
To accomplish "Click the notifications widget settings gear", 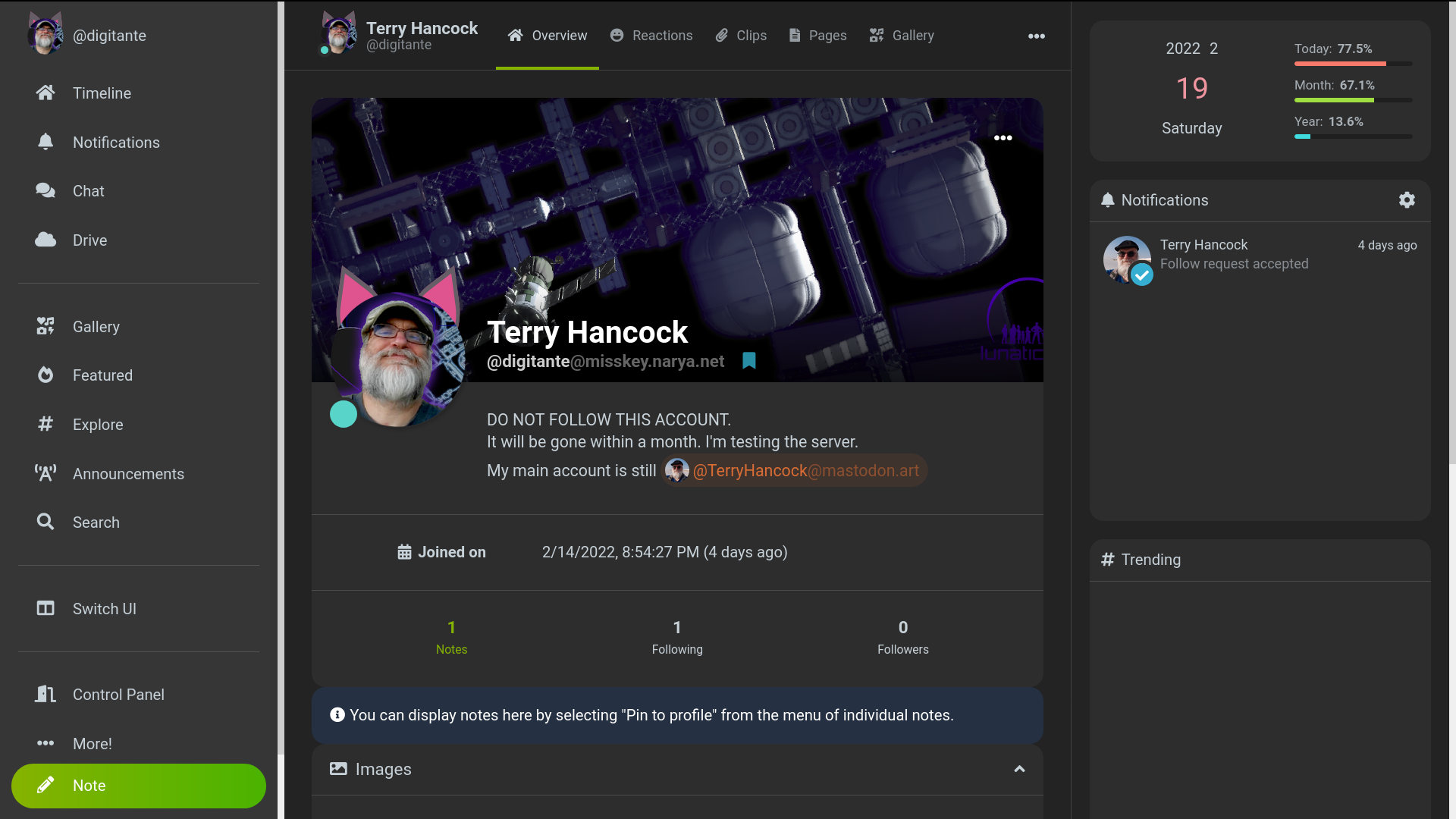I will [1407, 200].
